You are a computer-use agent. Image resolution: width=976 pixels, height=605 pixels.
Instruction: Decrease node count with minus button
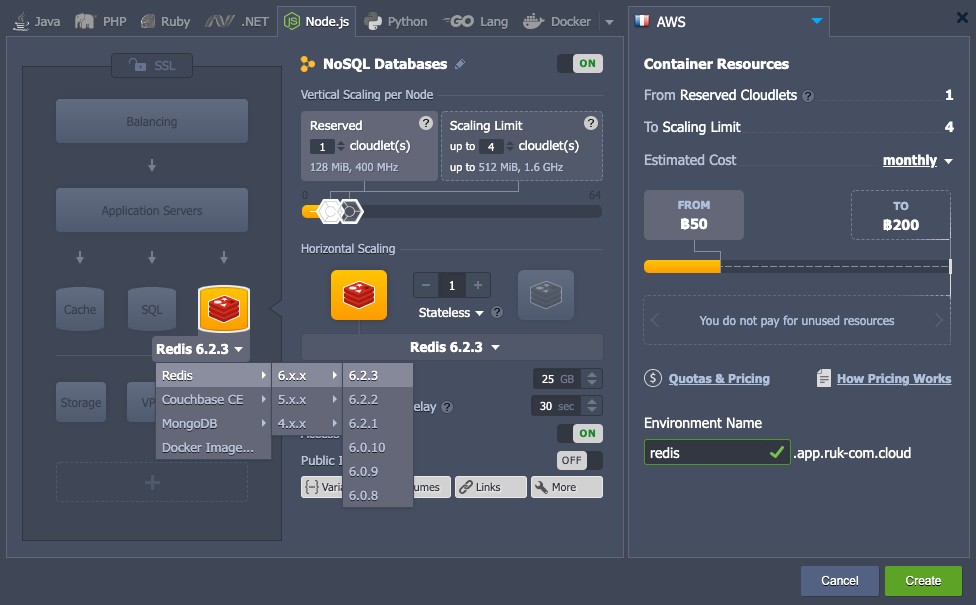[426, 285]
